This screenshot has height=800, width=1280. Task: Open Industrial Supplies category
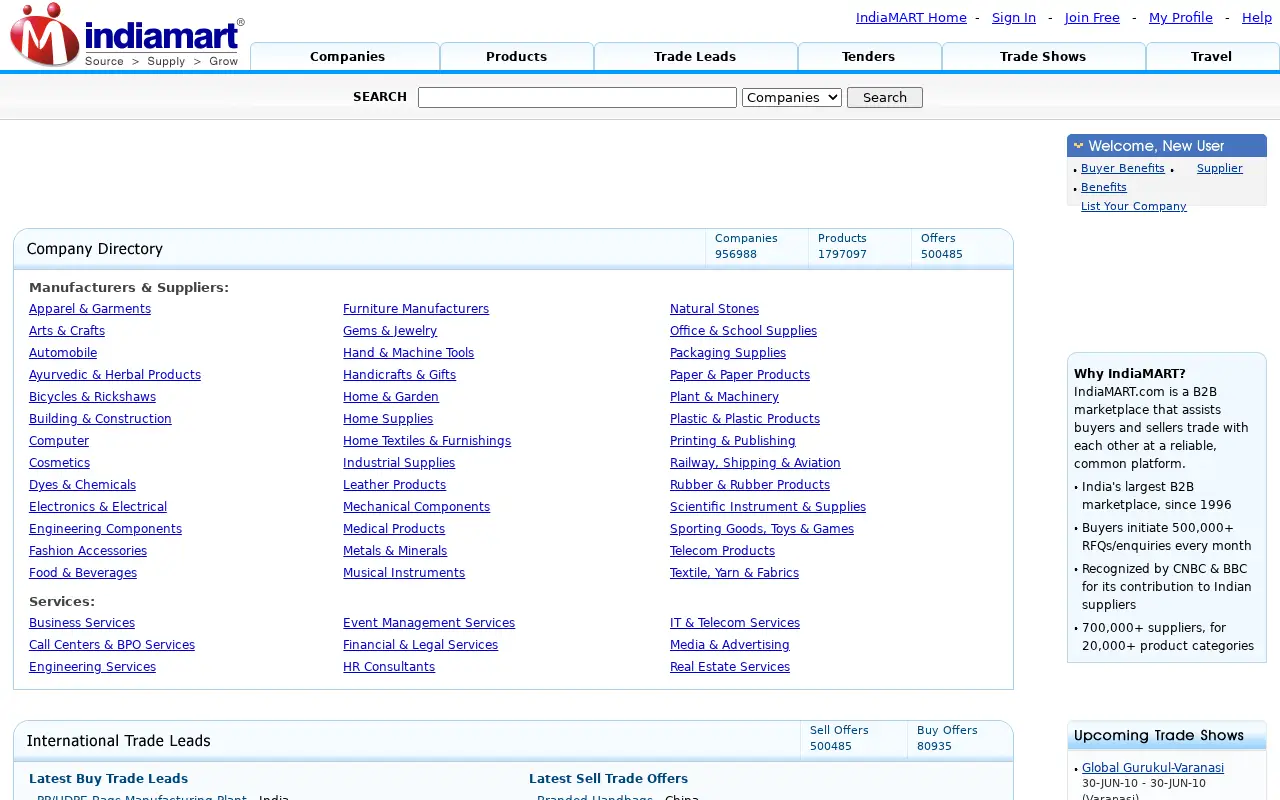399,463
